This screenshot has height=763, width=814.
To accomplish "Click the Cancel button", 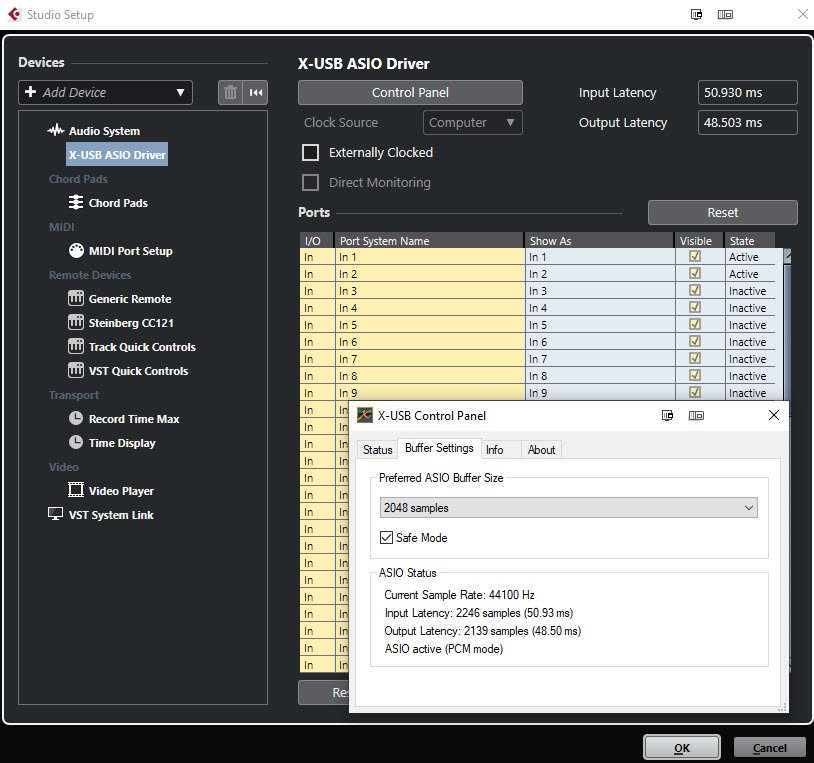I will (769, 748).
